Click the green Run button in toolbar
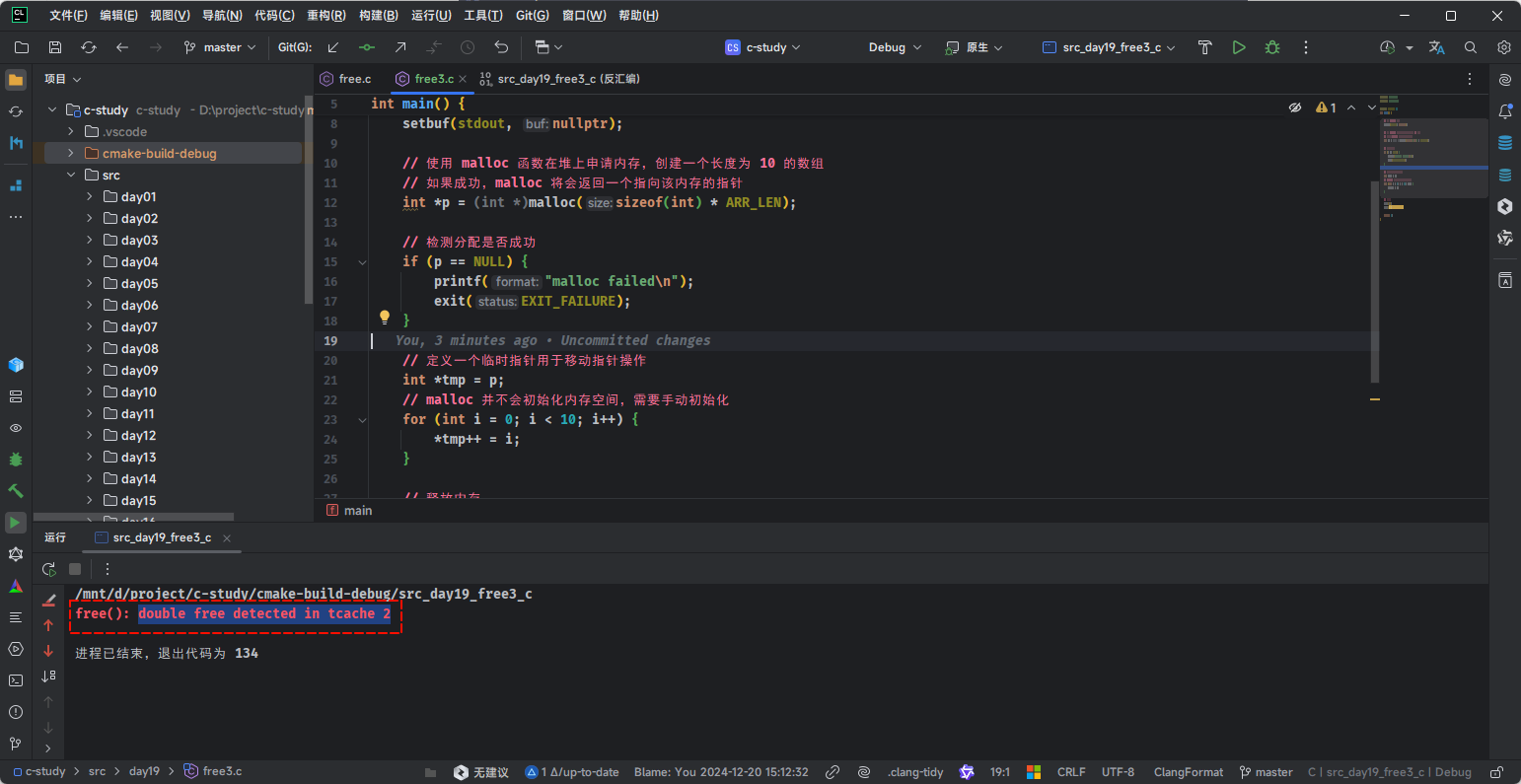 (1239, 47)
